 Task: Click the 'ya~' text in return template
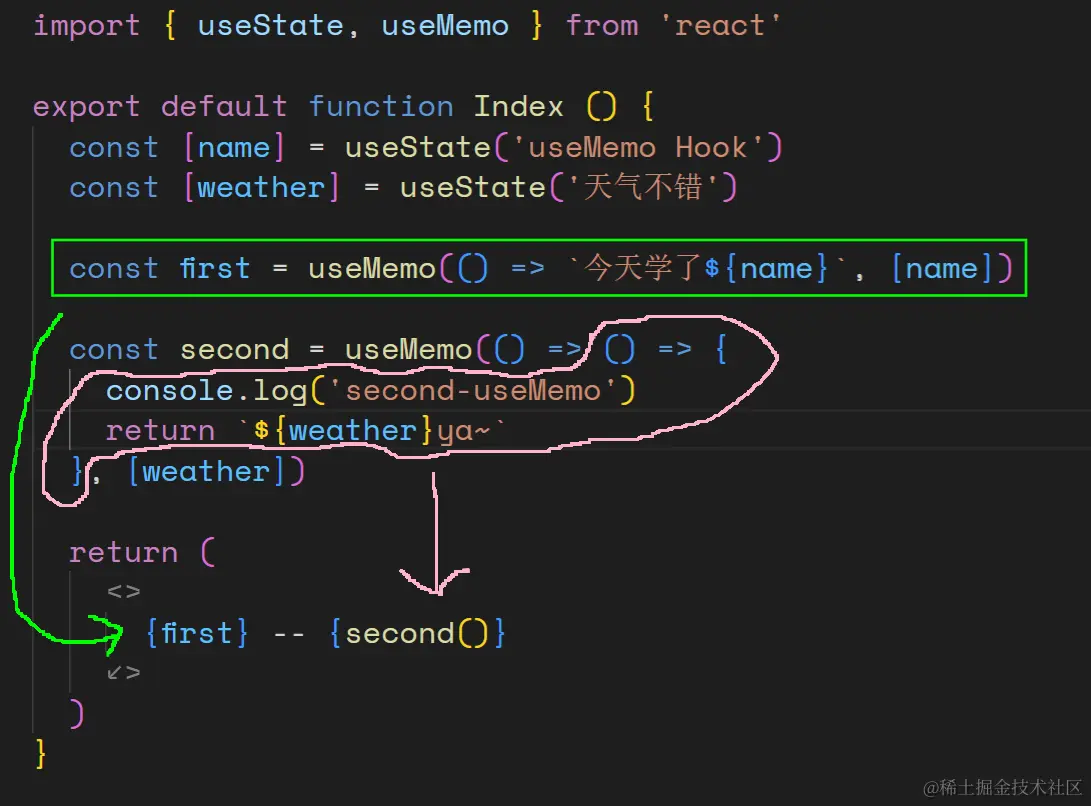(x=463, y=432)
